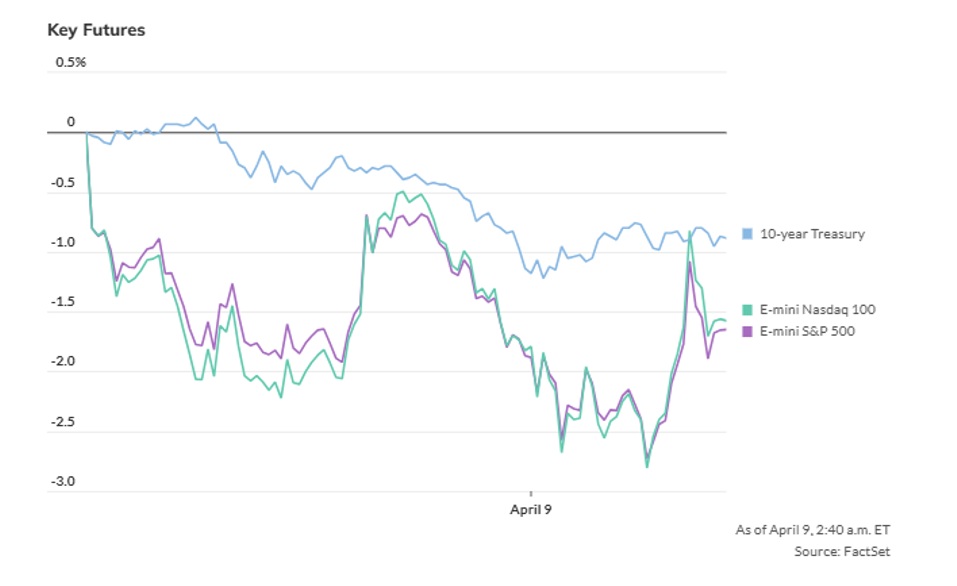Click the lowest point of the green line

pyautogui.click(x=647, y=467)
